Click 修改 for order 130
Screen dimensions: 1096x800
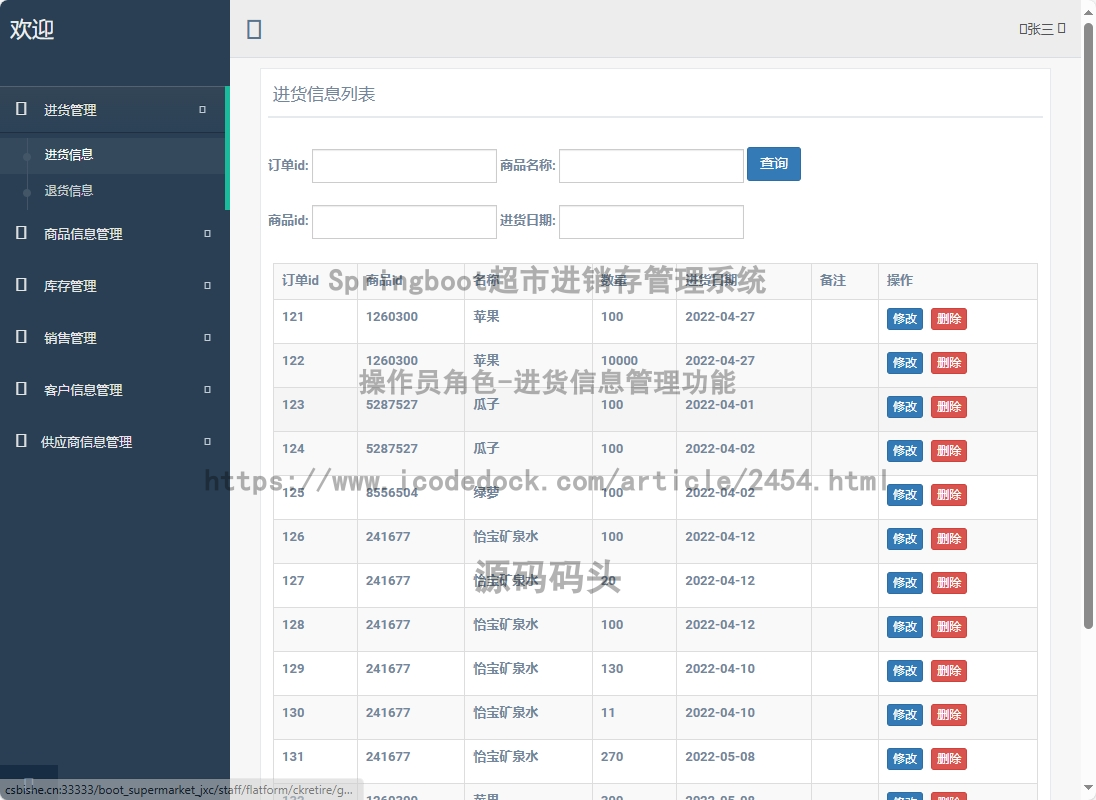[x=905, y=715]
